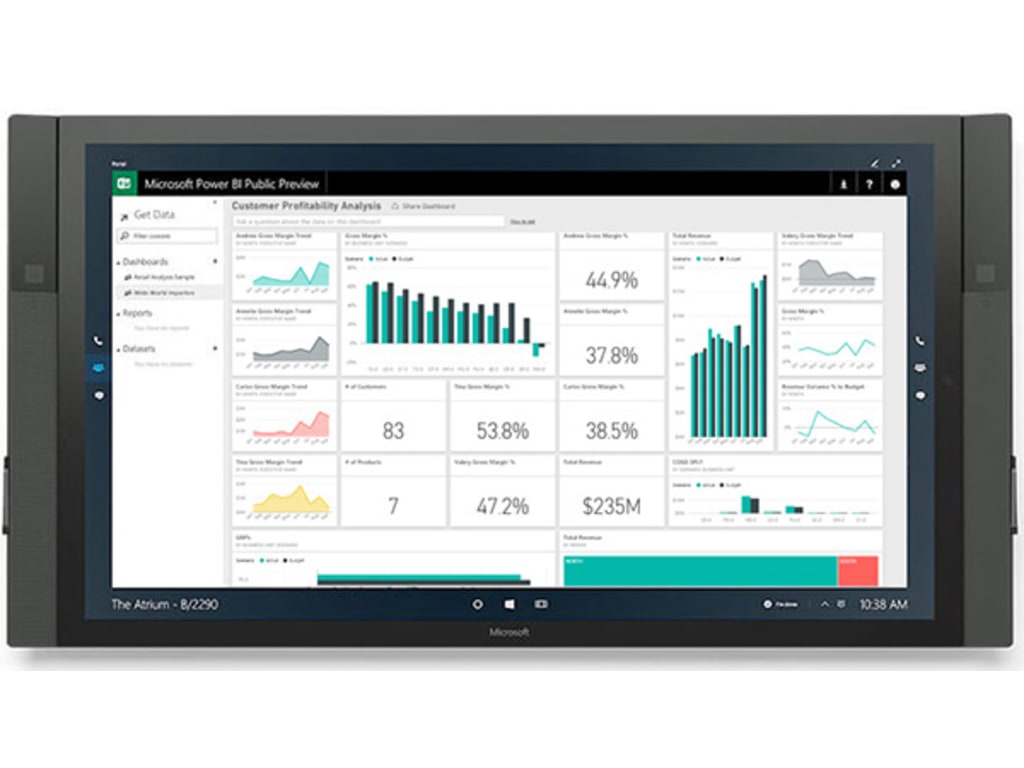Open the question mark help icon
The width and height of the screenshot is (1024, 768).
click(x=869, y=184)
